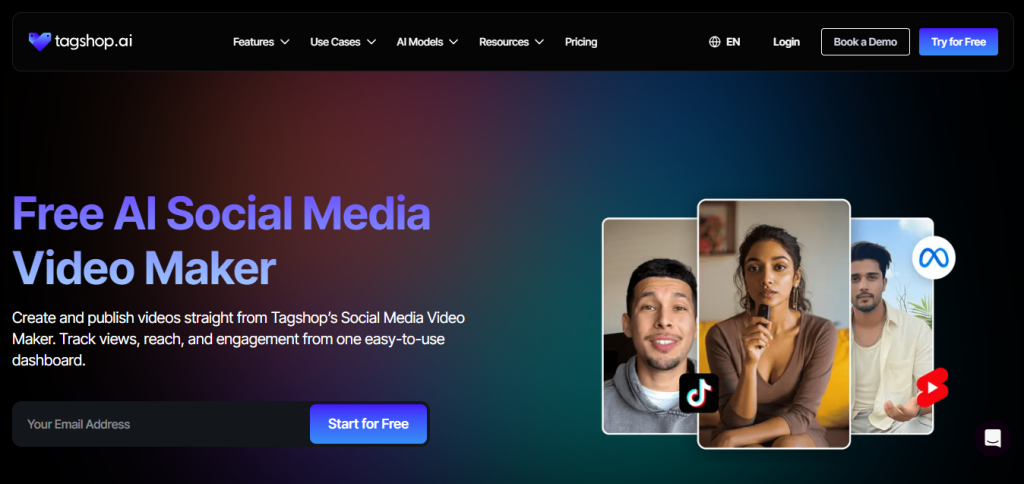Open the AI Models dropdown
Viewport: 1024px width, 484px height.
(427, 42)
